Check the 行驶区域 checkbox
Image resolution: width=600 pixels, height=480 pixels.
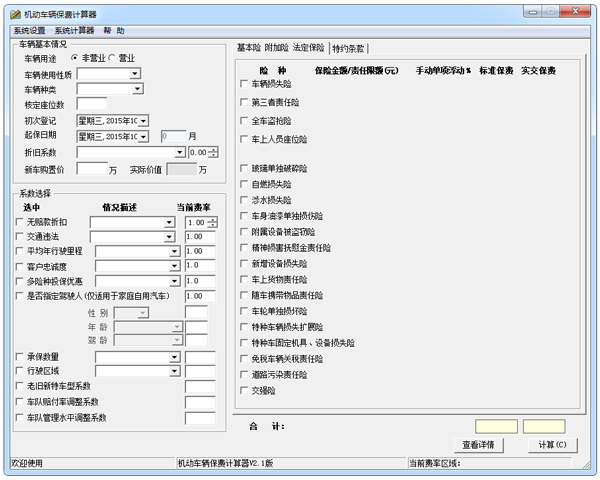tap(19, 371)
